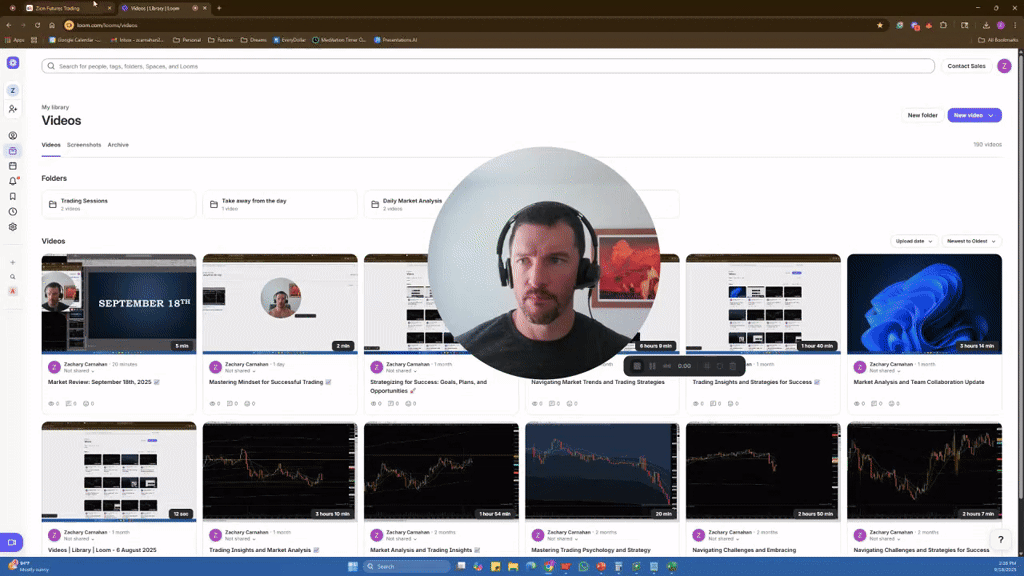Screen dimensions: 1024x576
Task: Reload the browser page
Action: coord(37,25)
